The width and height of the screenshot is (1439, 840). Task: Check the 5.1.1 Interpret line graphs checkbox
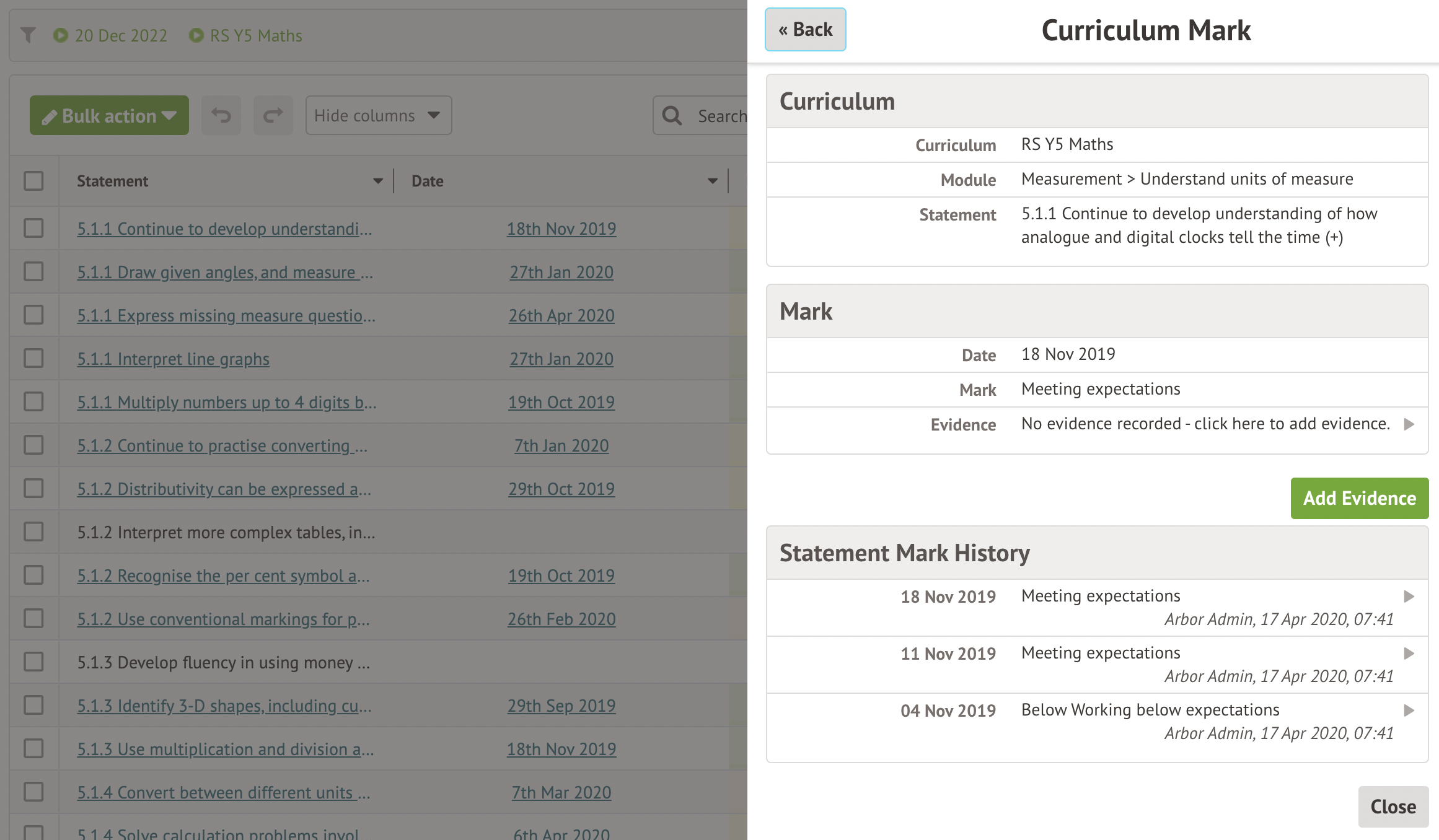pos(34,358)
